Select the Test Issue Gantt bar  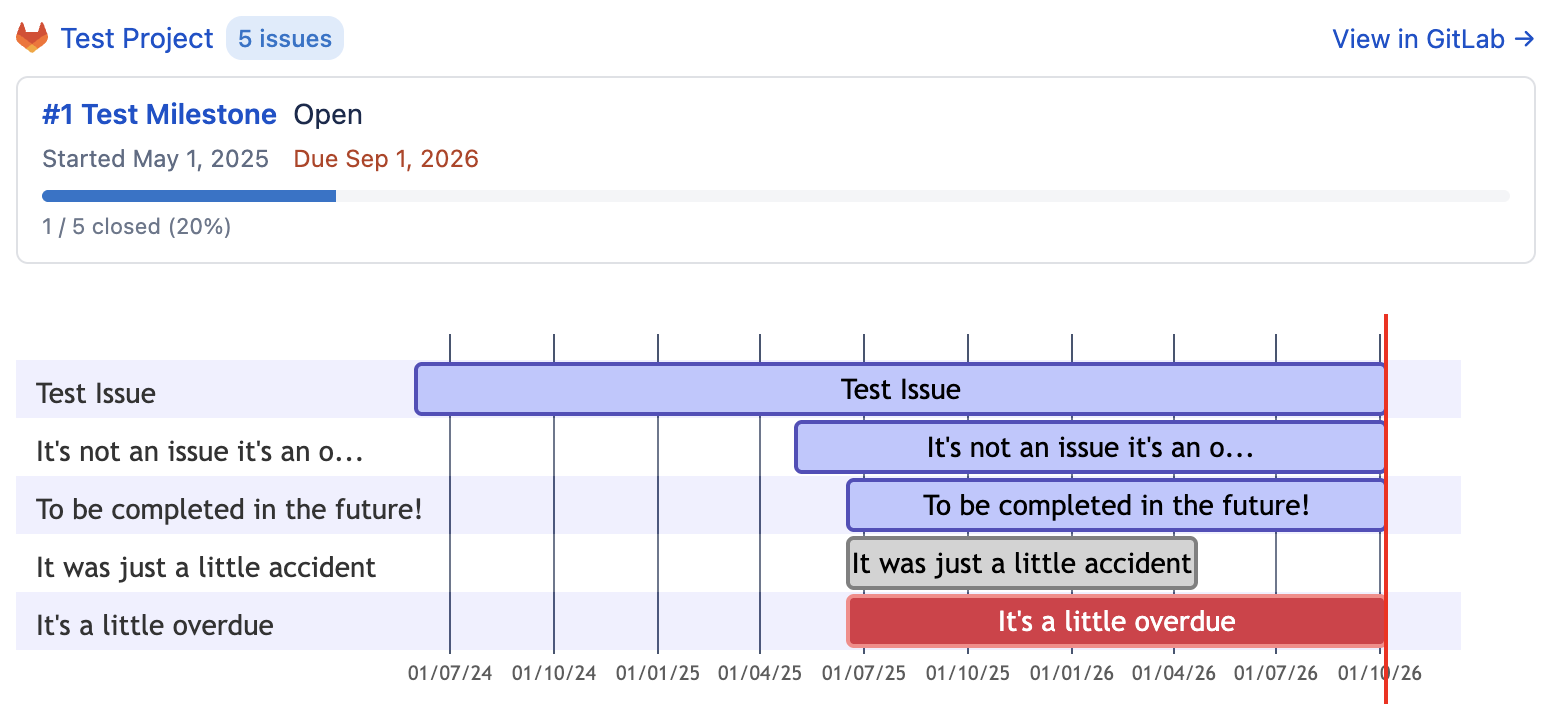tap(900, 389)
